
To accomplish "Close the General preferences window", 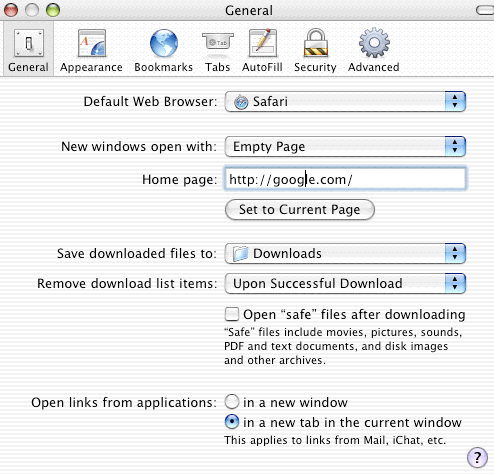I will point(11,10).
